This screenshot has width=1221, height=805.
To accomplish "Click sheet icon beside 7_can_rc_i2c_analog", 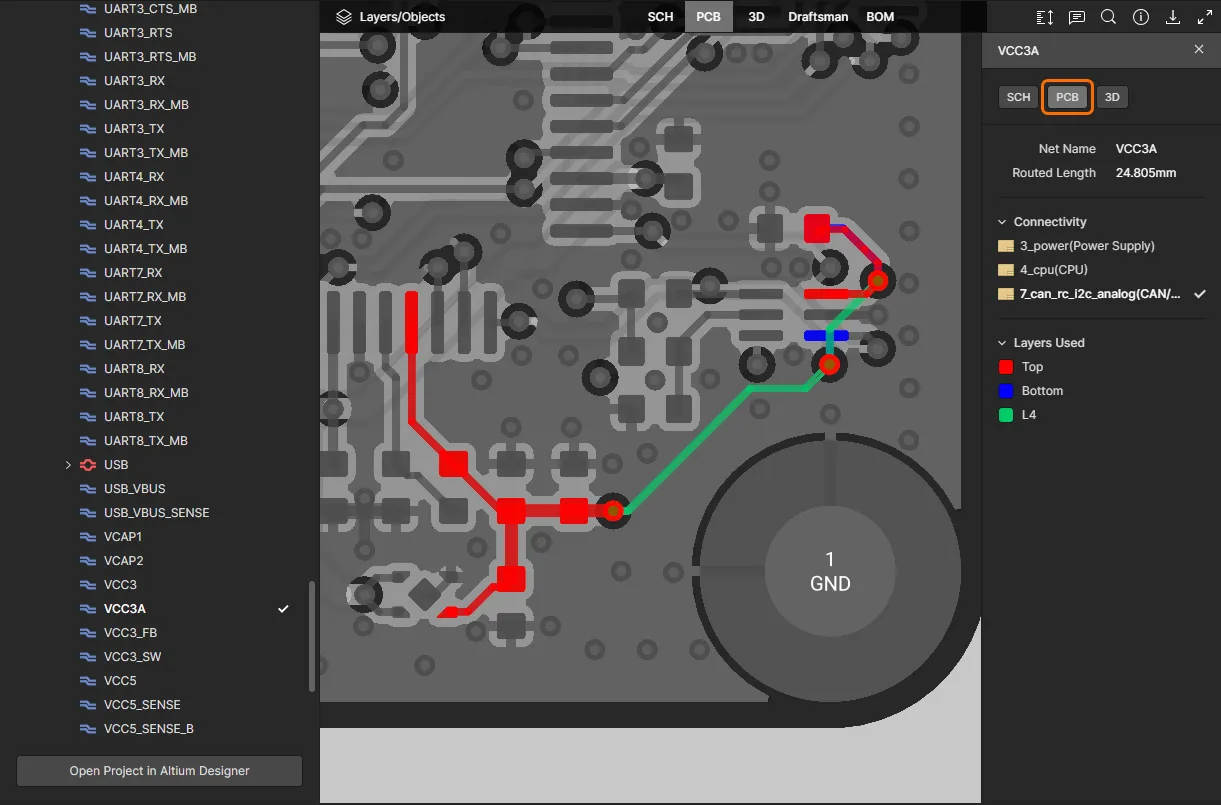I will tap(1006, 294).
